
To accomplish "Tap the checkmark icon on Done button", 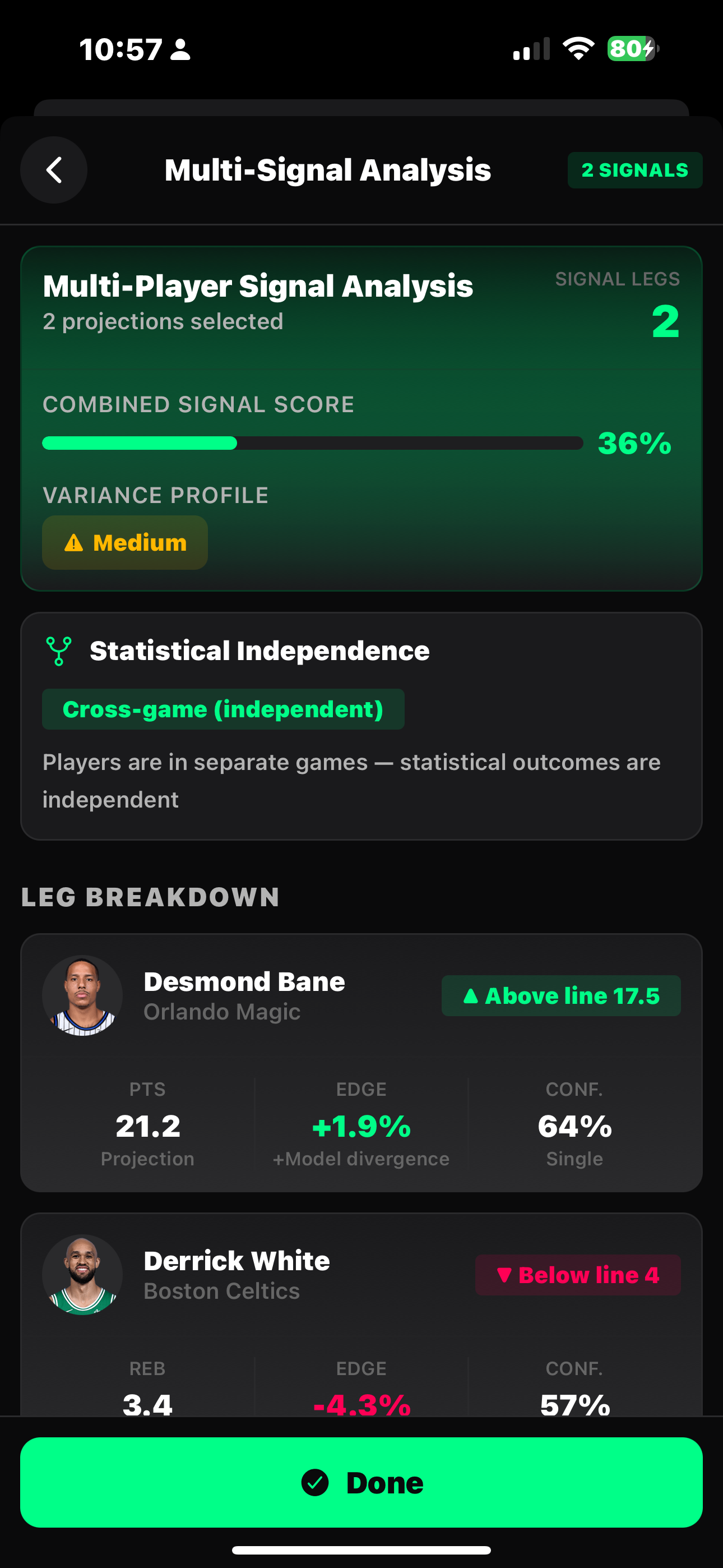I will (315, 1482).
